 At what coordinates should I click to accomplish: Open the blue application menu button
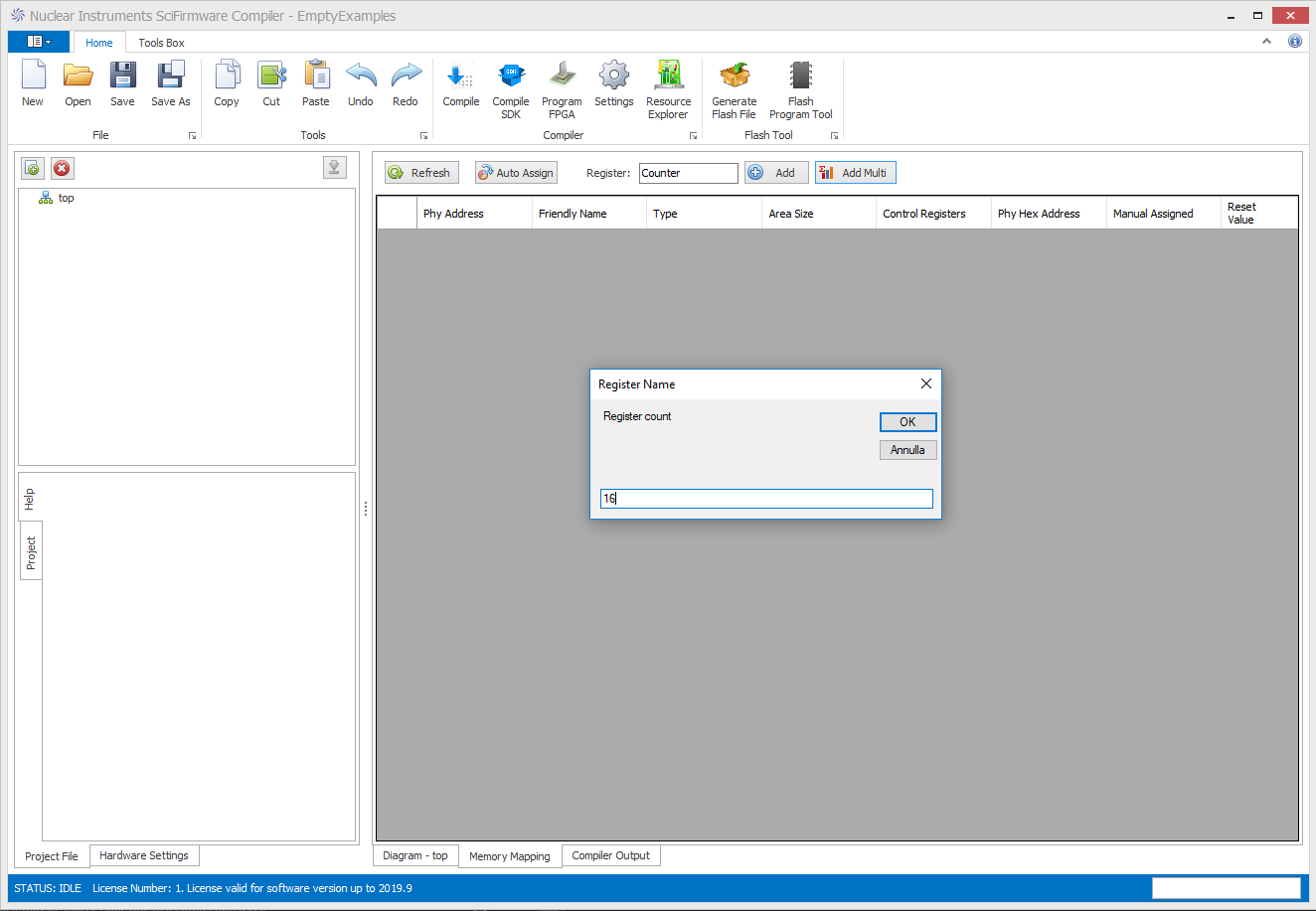point(39,42)
